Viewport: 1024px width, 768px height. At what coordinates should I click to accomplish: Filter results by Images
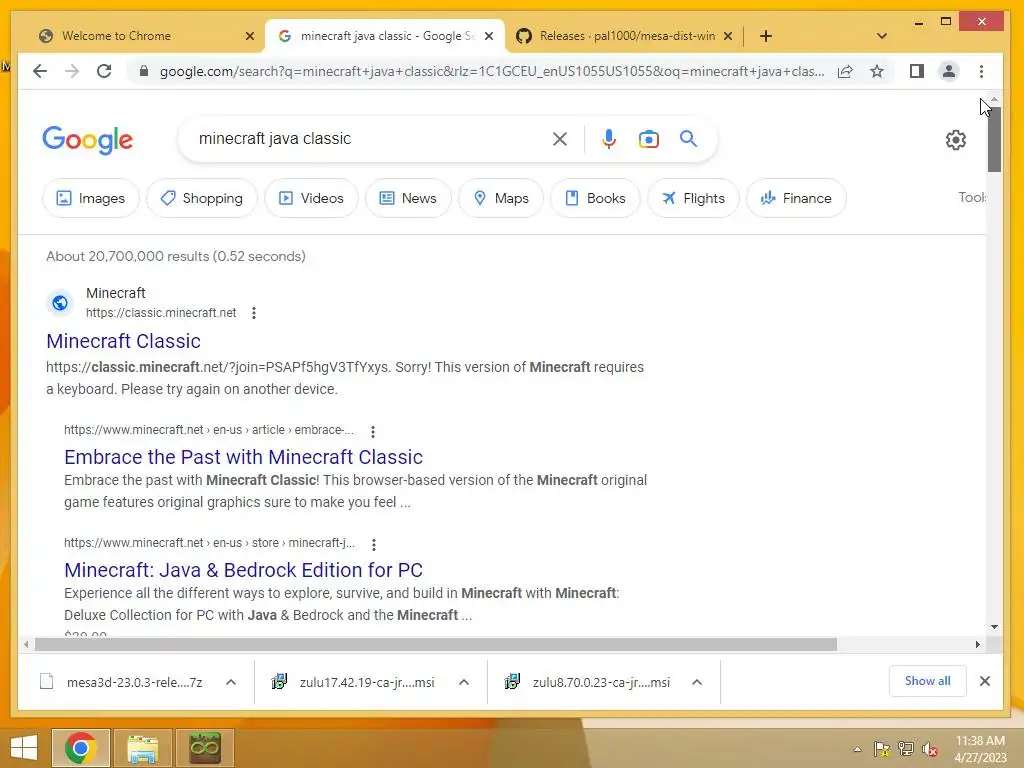click(91, 198)
